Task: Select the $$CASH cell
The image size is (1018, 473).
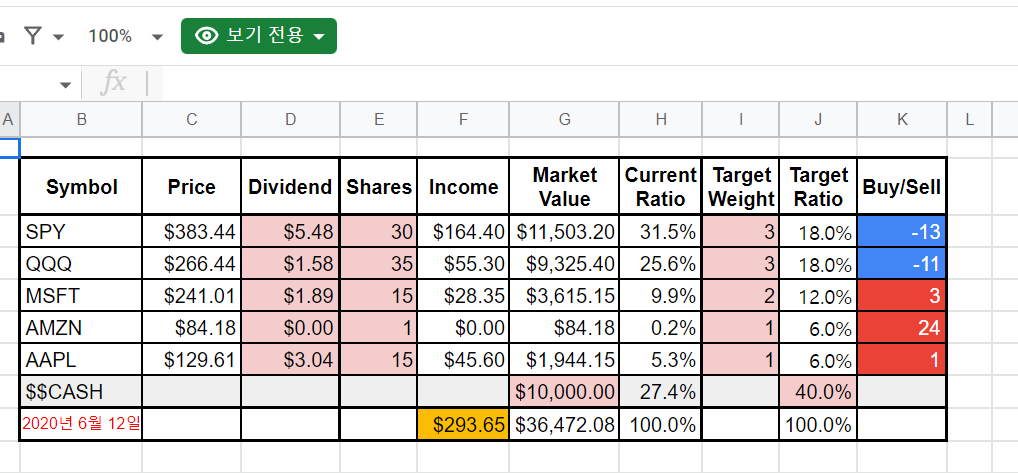Action: coord(81,391)
